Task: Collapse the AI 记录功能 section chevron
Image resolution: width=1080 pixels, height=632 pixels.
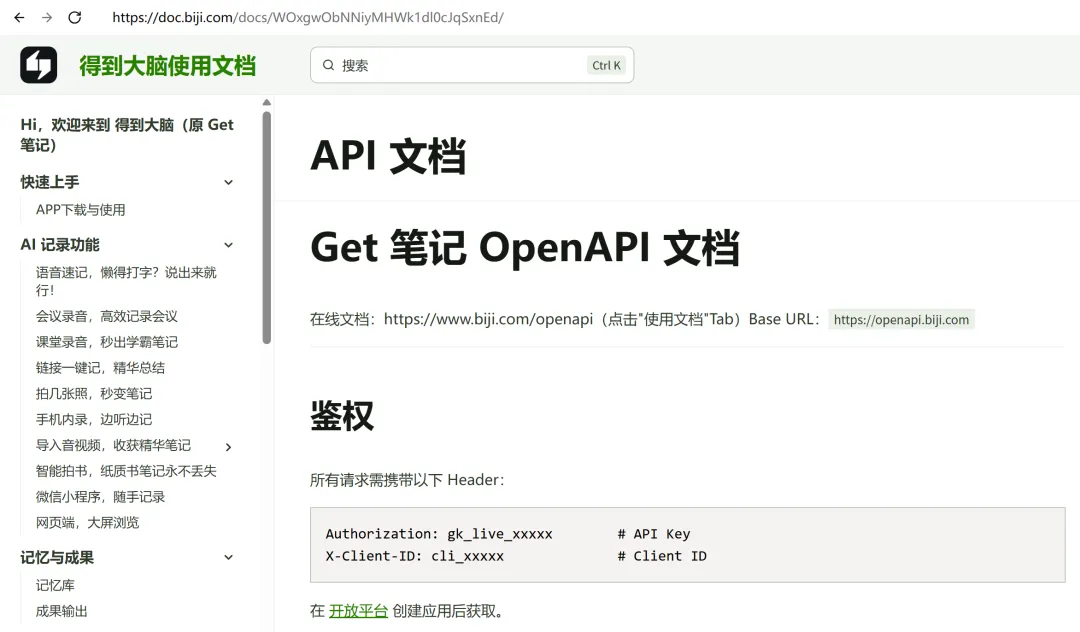Action: pyautogui.click(x=229, y=245)
